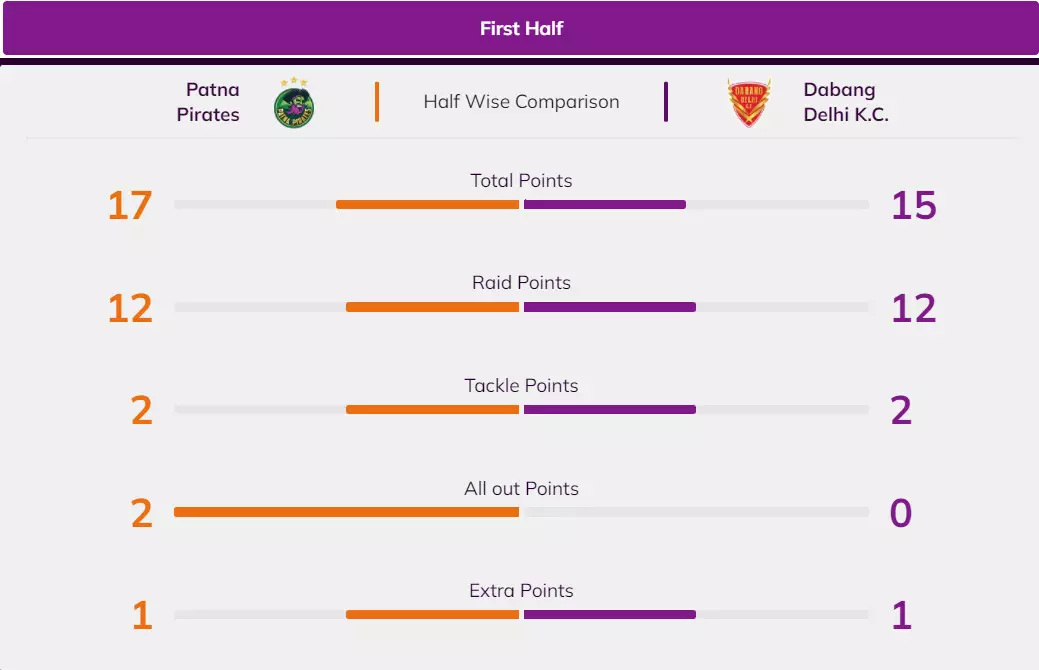Click the Patna Pirates team name
The image size is (1039, 670).
(208, 102)
